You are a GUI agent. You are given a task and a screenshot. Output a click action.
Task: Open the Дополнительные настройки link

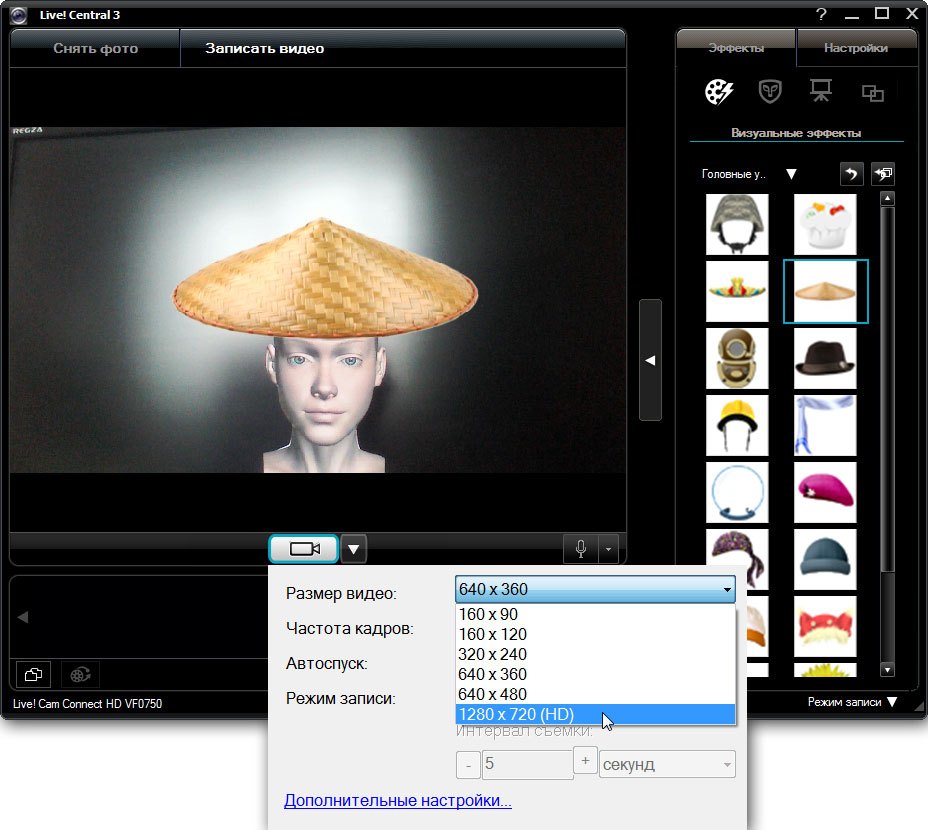coord(398,800)
